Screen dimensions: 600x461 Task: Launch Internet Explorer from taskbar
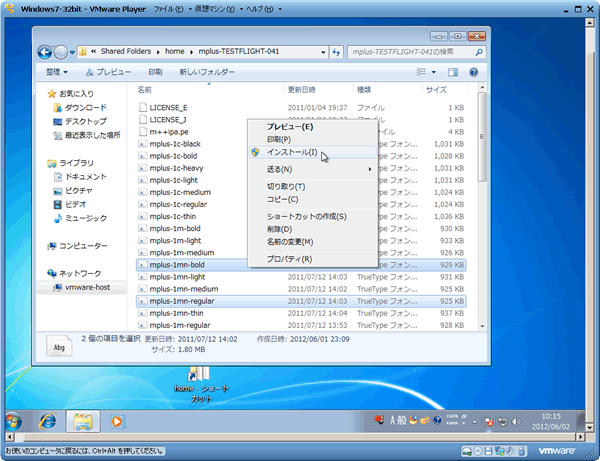coord(48,421)
